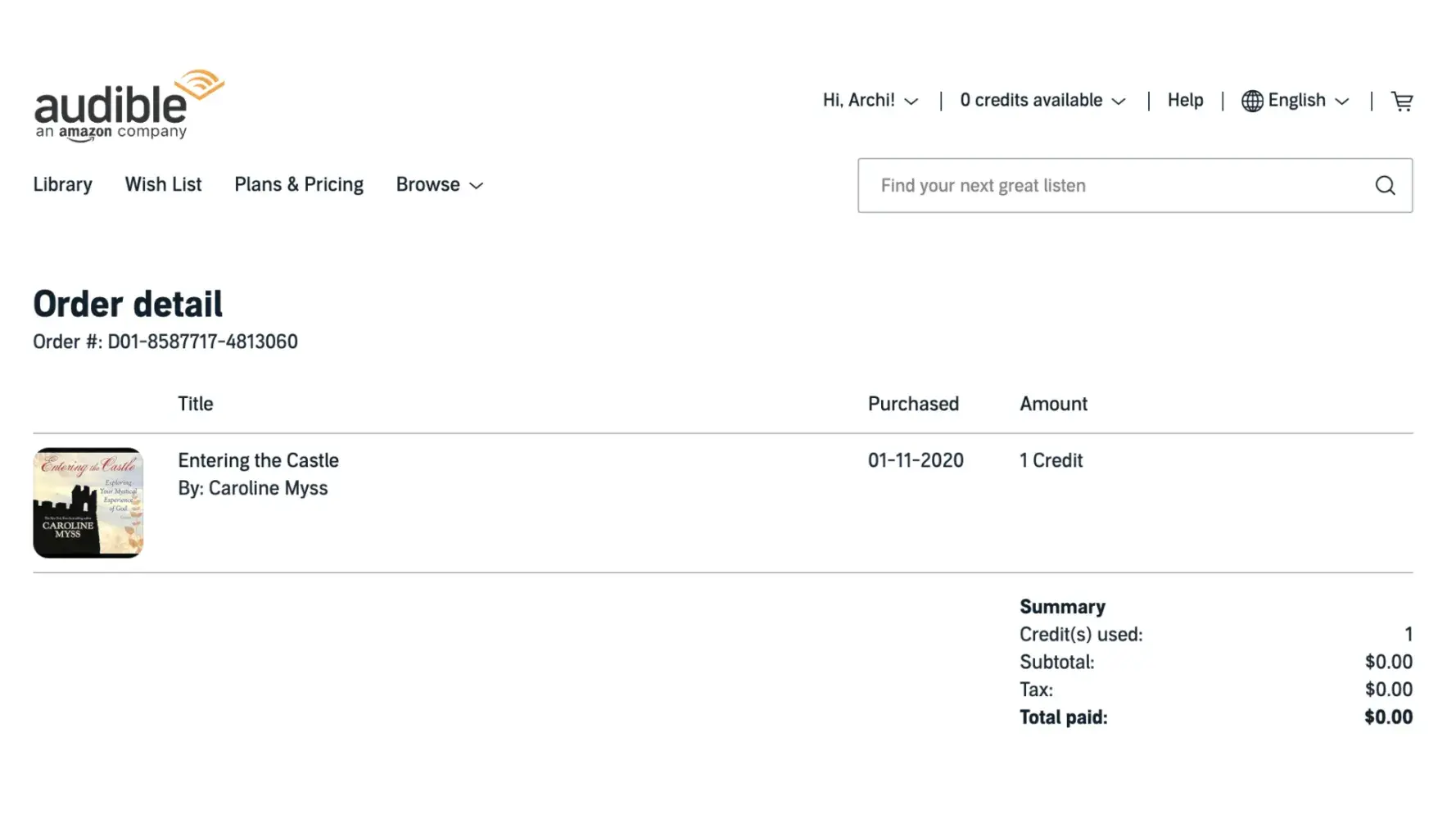This screenshot has height=819, width=1456.
Task: Click the magnifier search icon
Action: click(x=1385, y=186)
